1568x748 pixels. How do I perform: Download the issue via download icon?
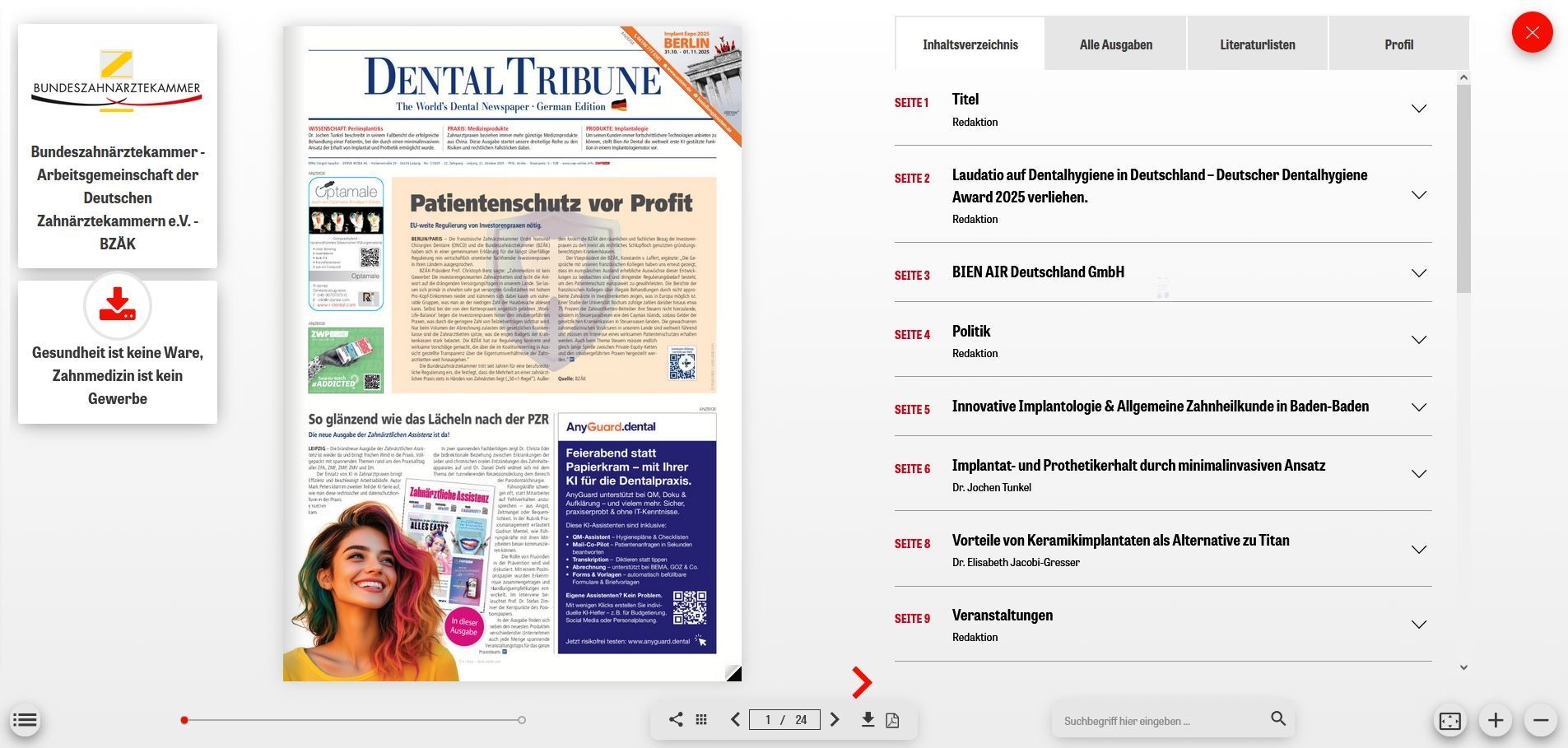[x=868, y=720]
